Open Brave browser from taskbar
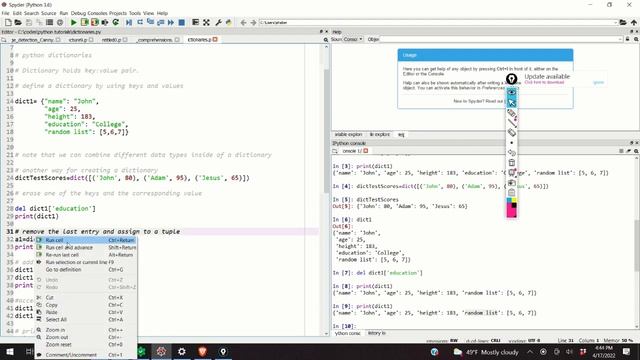This screenshot has width=640, height=360. tap(202, 351)
